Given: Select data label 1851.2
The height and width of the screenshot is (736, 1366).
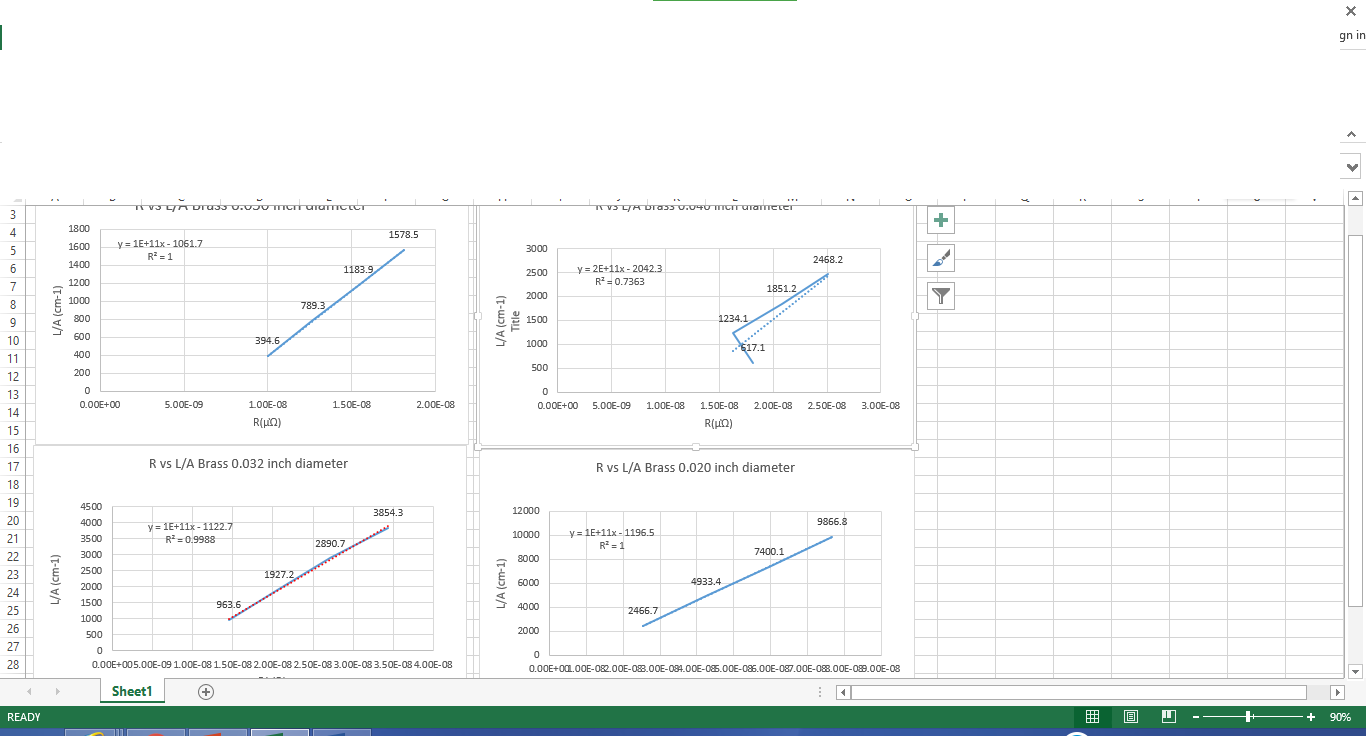Looking at the screenshot, I should 781,289.
